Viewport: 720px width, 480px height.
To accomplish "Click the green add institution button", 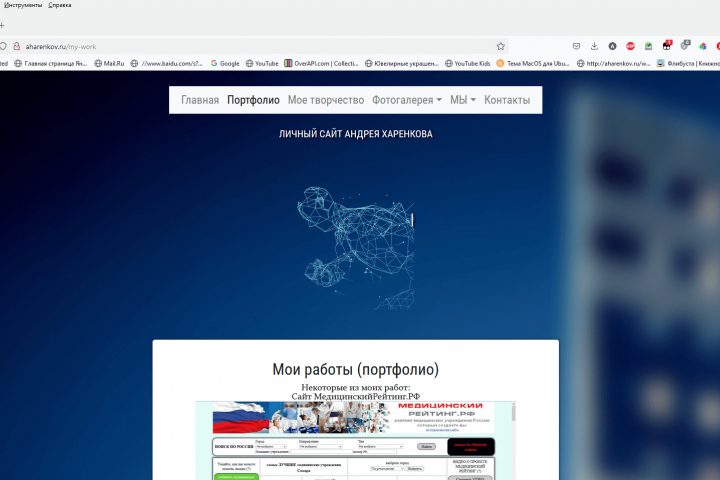I will click(236, 477).
